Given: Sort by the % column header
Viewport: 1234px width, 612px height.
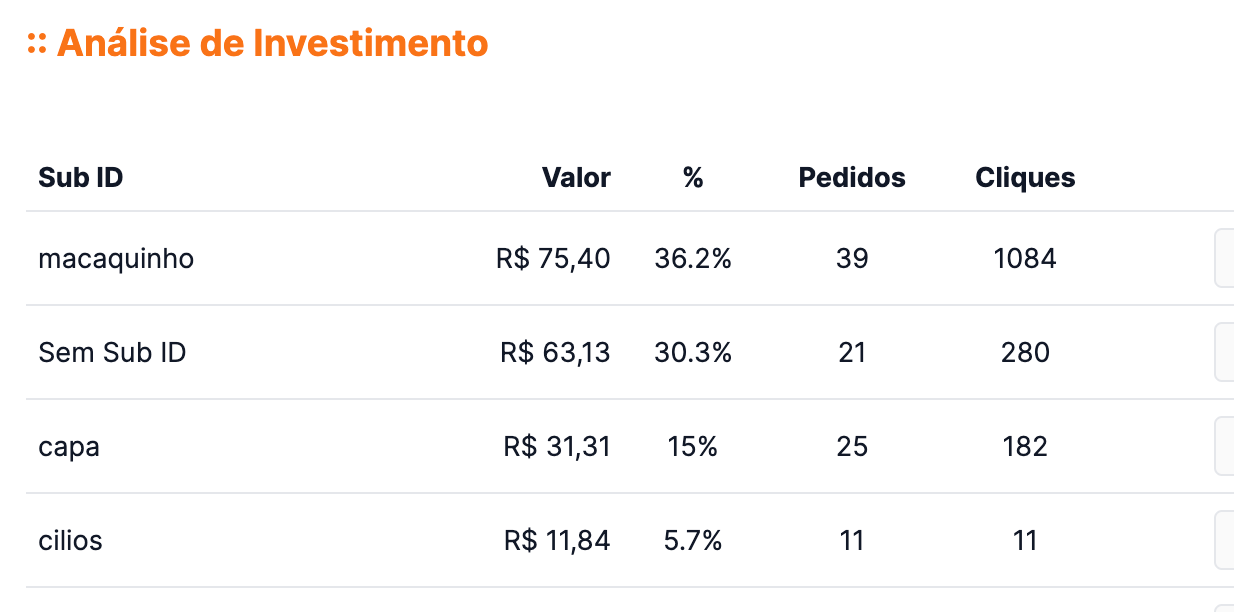Looking at the screenshot, I should (x=693, y=177).
